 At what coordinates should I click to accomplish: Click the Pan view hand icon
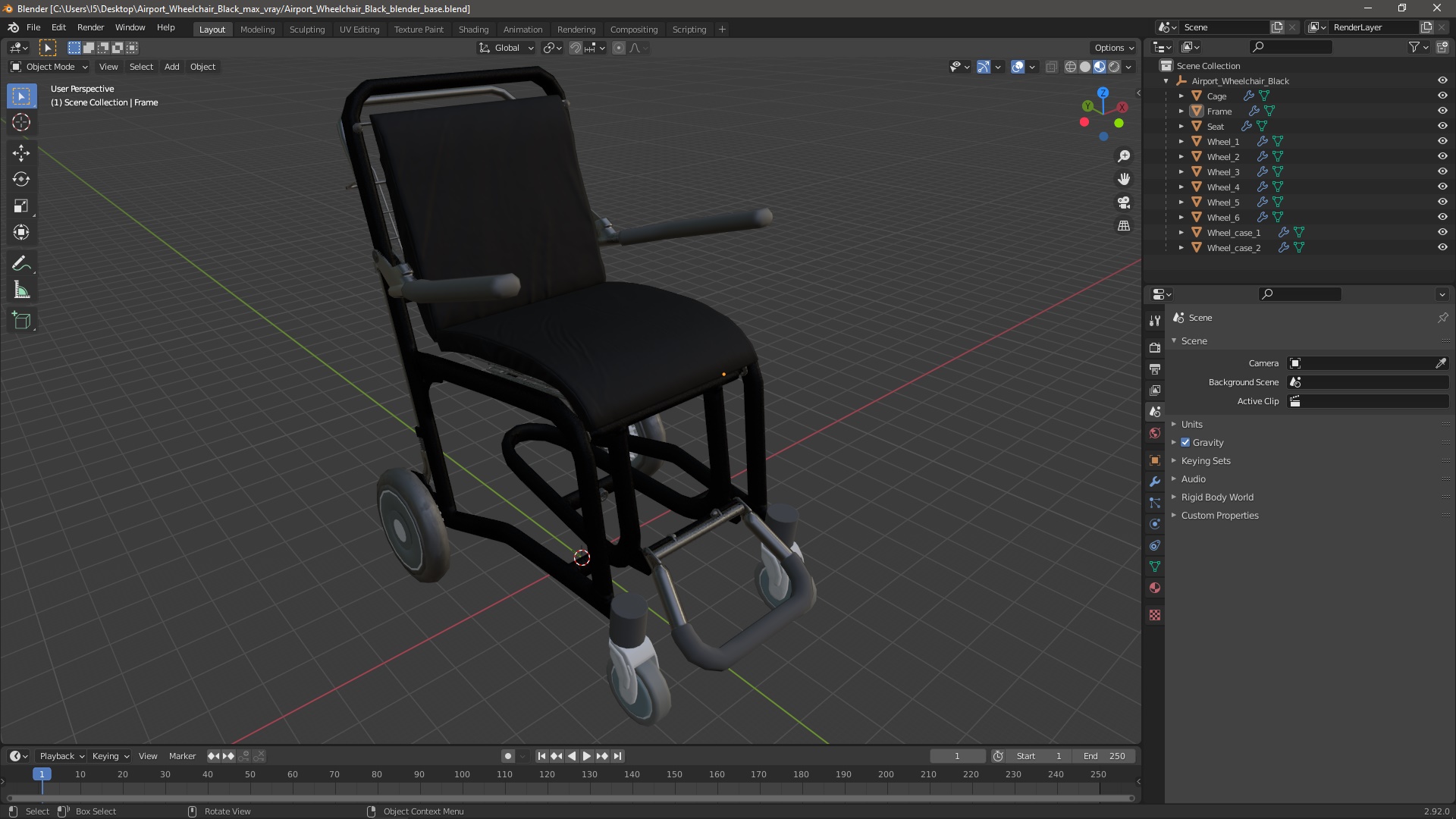coord(1124,179)
